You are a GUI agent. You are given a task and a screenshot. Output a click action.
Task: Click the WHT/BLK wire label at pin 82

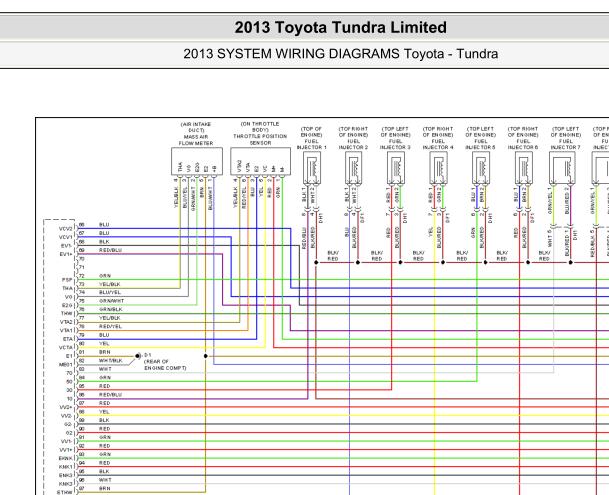pos(111,361)
